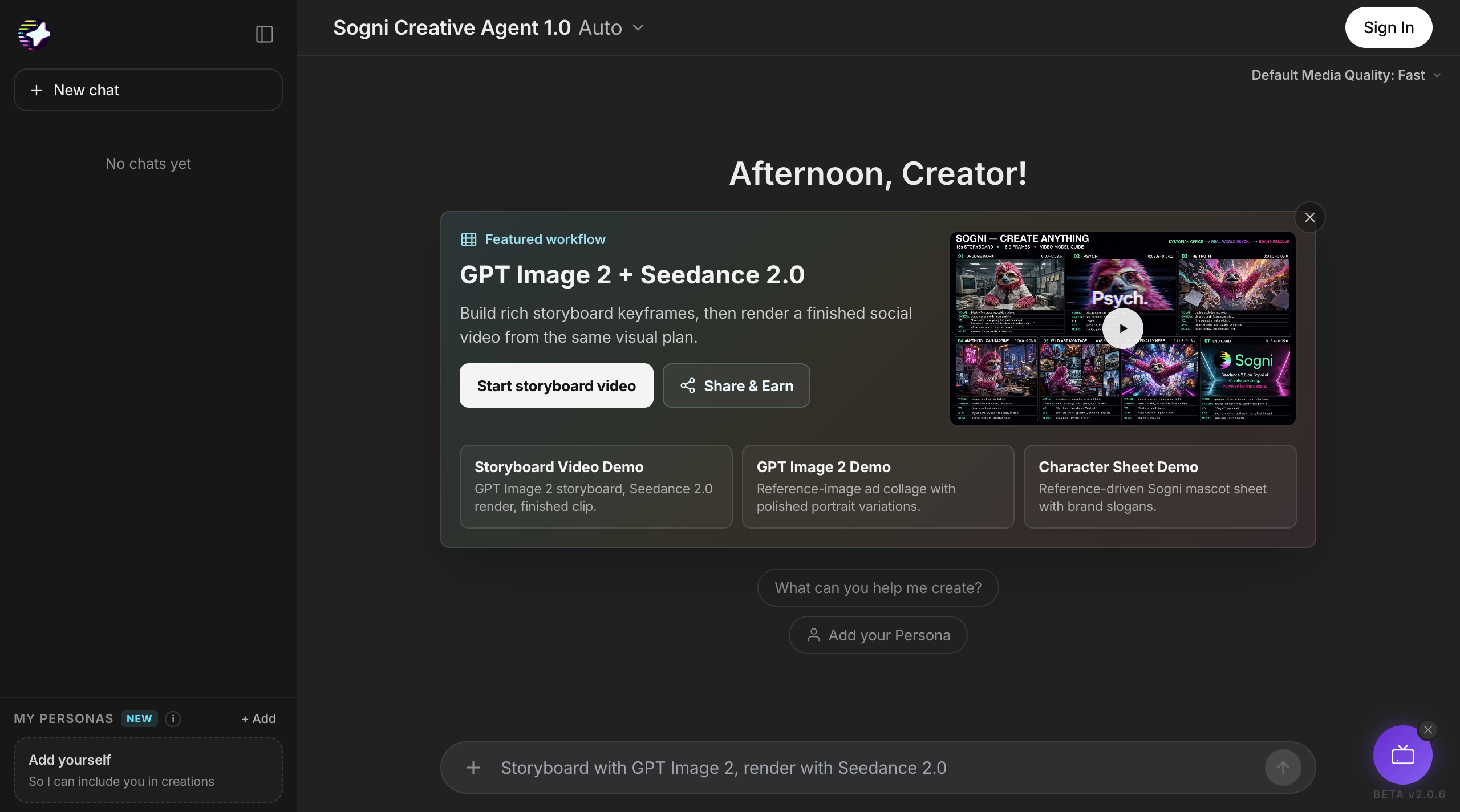Click 'What can you help me create?' suggestion
This screenshot has width=1460, height=812.
(x=878, y=587)
